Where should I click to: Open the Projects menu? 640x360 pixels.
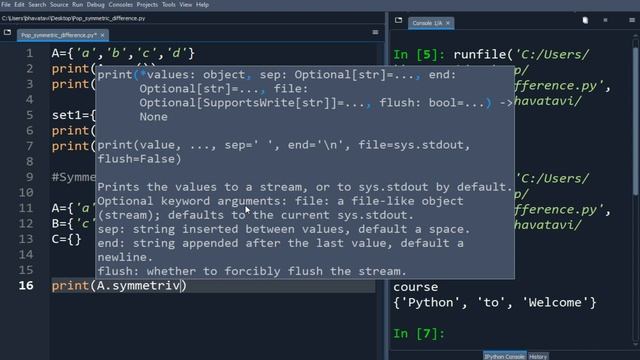[x=147, y=4]
